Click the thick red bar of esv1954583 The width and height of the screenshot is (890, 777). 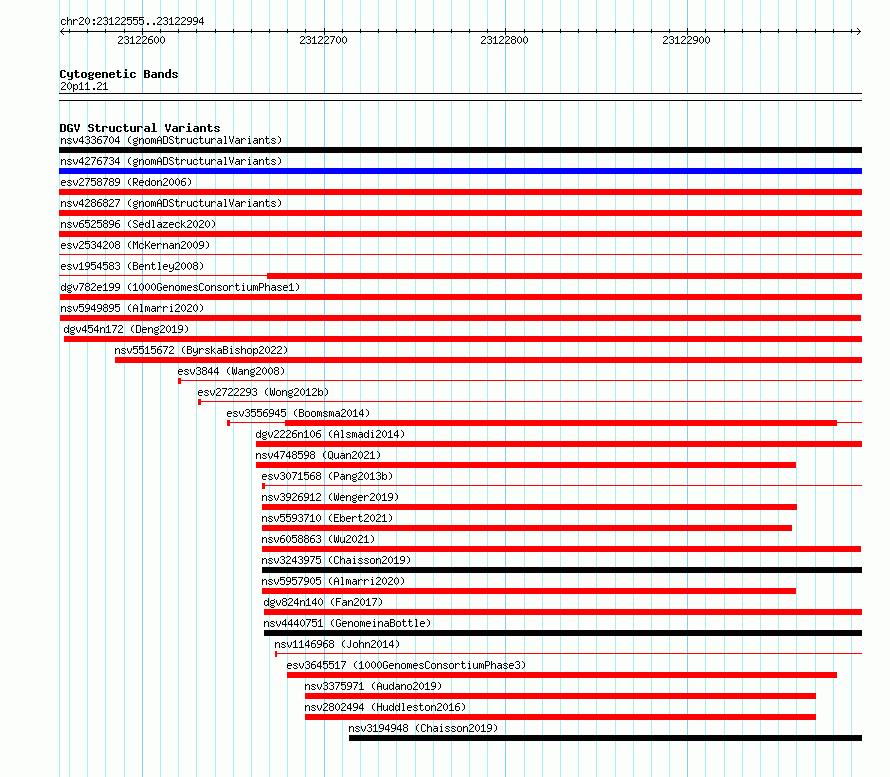[x=565, y=276]
